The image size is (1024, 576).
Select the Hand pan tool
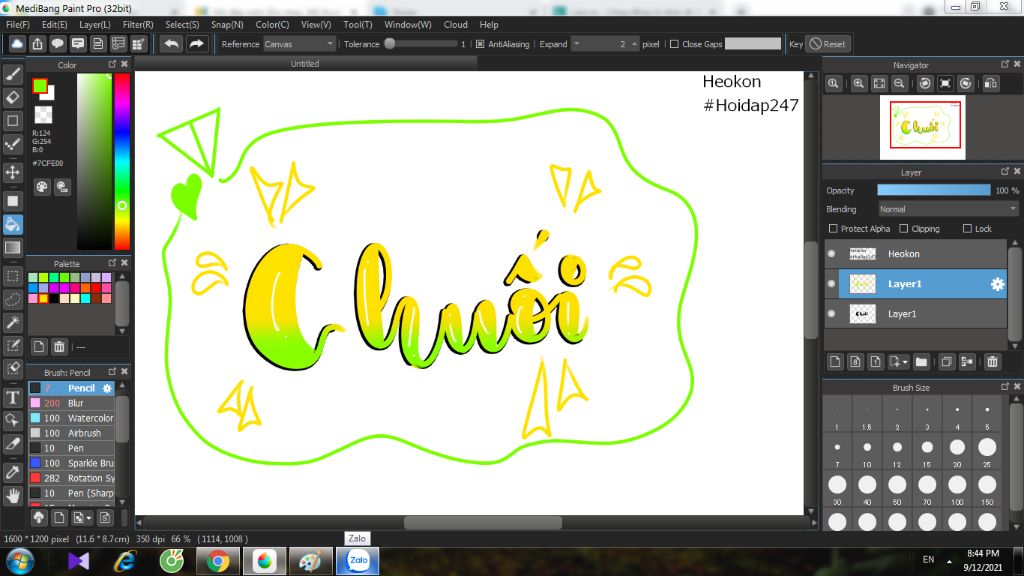click(x=12, y=496)
